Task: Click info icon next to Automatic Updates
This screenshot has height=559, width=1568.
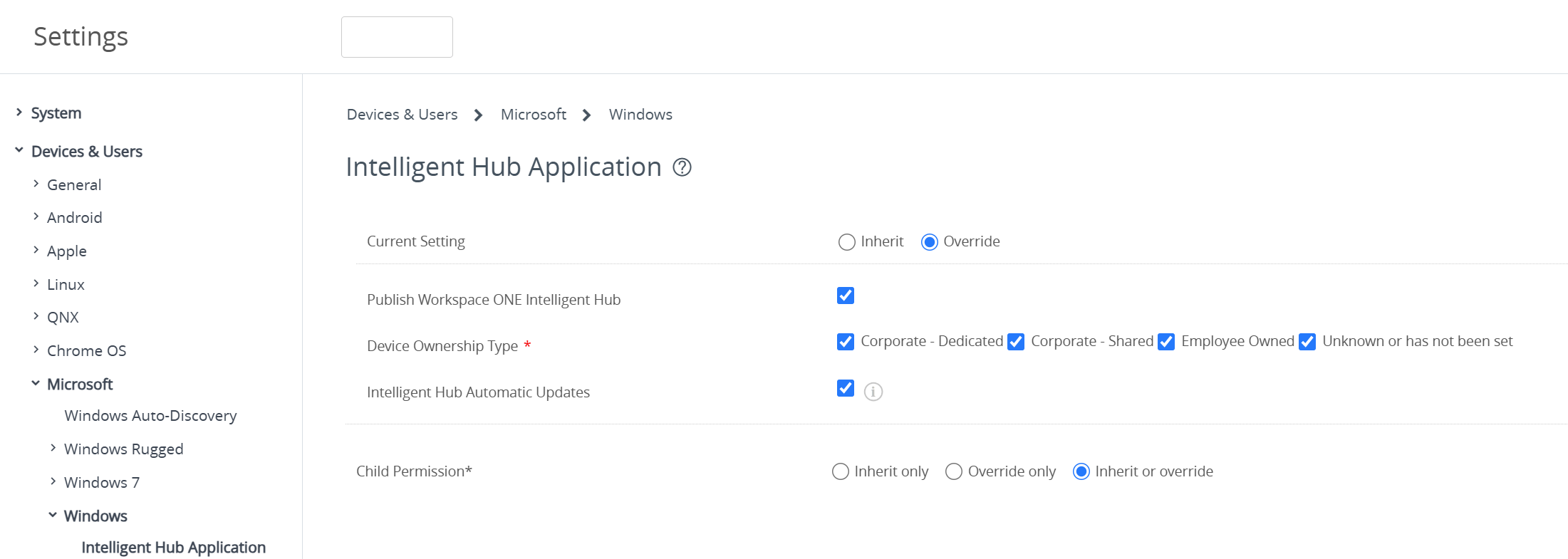Action: point(873,392)
